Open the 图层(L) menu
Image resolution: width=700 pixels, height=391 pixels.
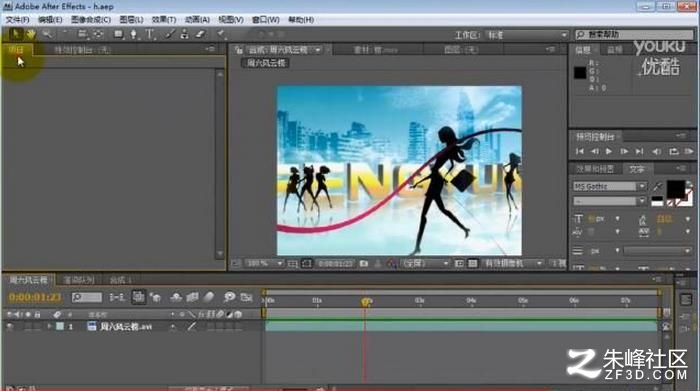click(x=131, y=20)
